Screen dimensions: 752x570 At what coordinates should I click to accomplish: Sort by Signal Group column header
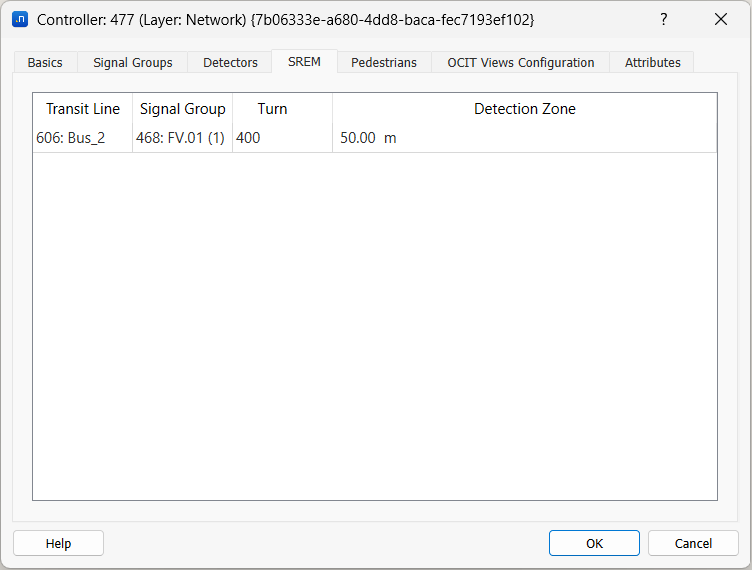[183, 109]
